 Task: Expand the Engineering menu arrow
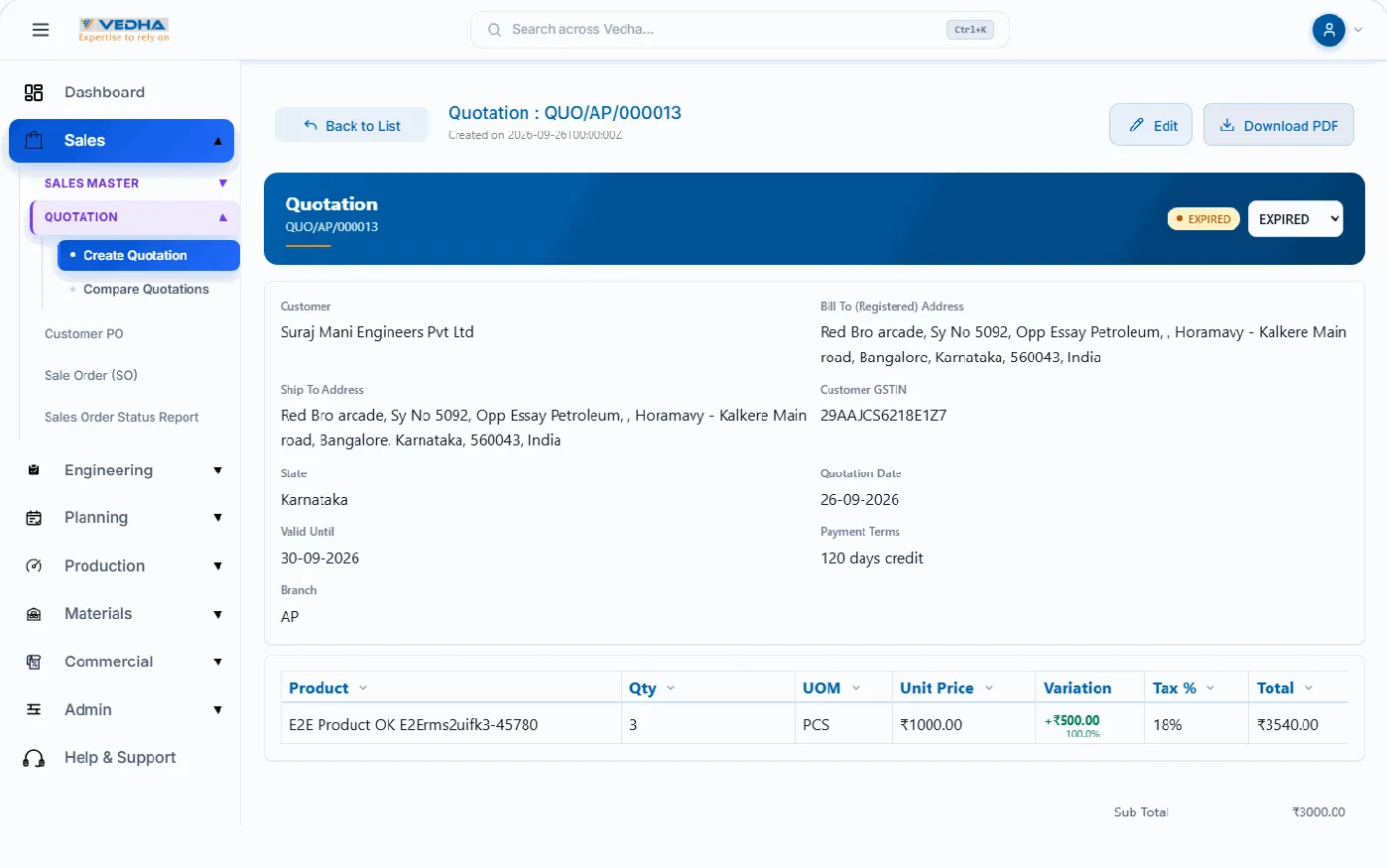click(218, 470)
